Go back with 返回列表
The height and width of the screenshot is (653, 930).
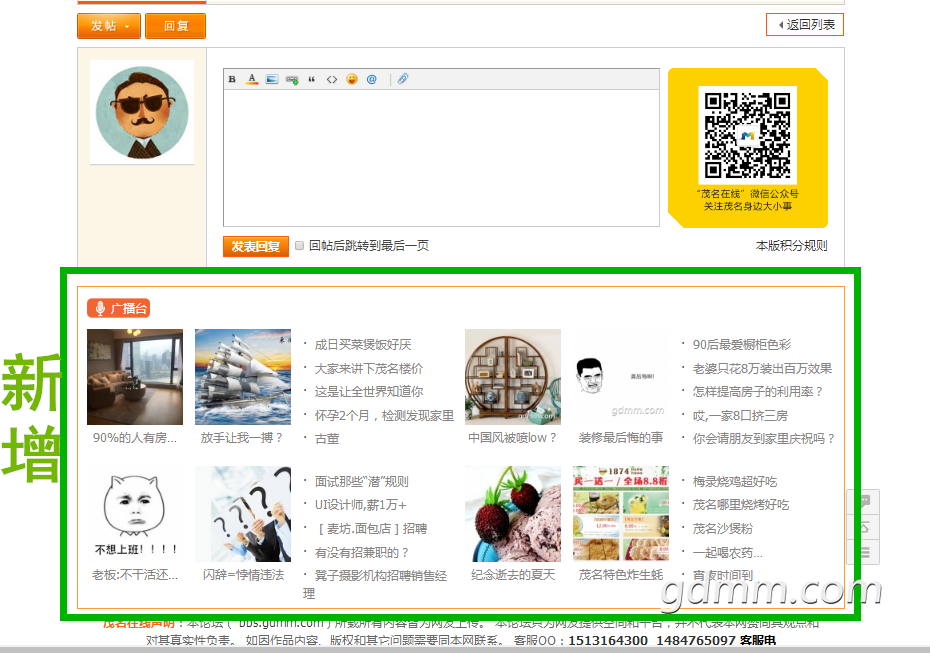click(x=805, y=25)
